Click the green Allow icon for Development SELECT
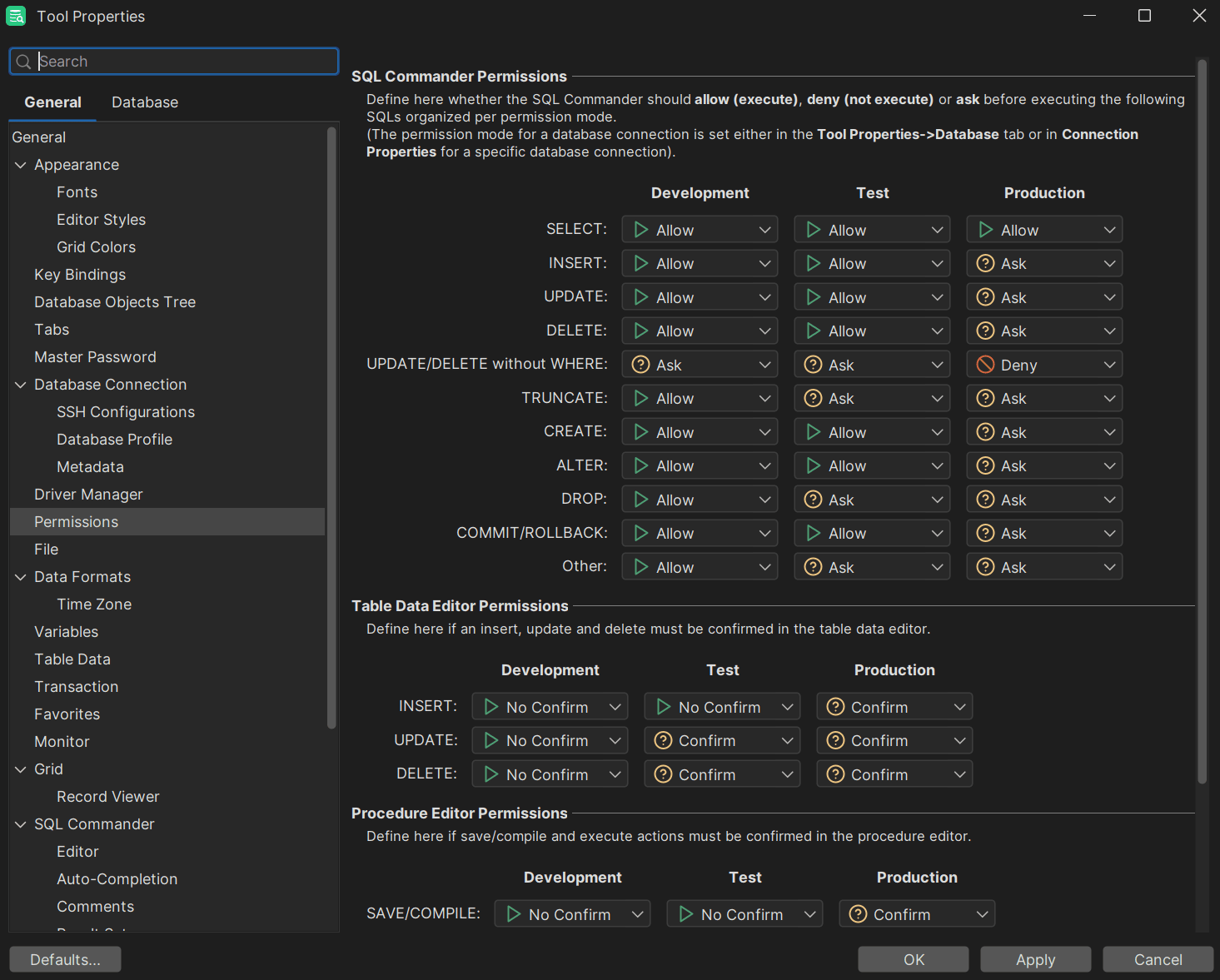Screen dimensions: 1220x980 coord(641,229)
